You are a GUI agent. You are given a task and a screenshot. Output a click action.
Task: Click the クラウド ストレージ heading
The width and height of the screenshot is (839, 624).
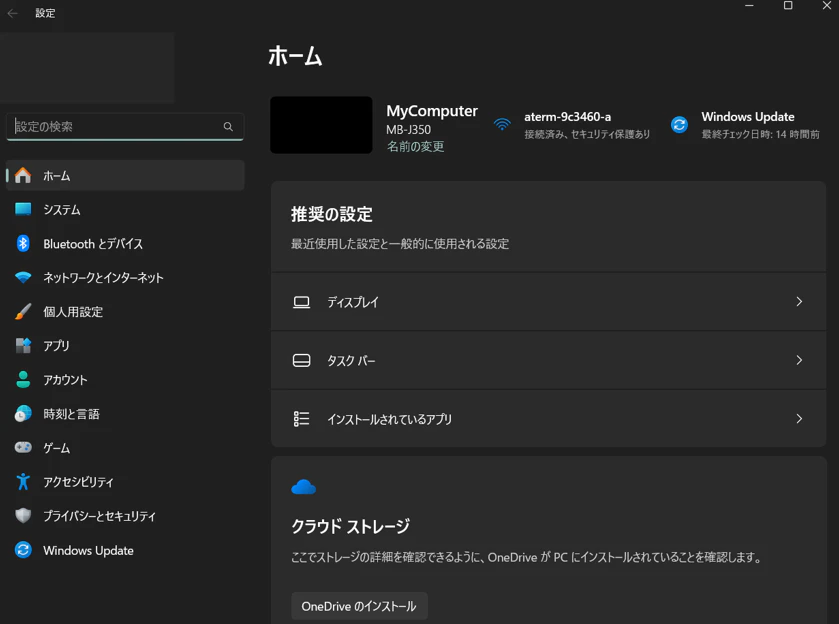(x=350, y=526)
